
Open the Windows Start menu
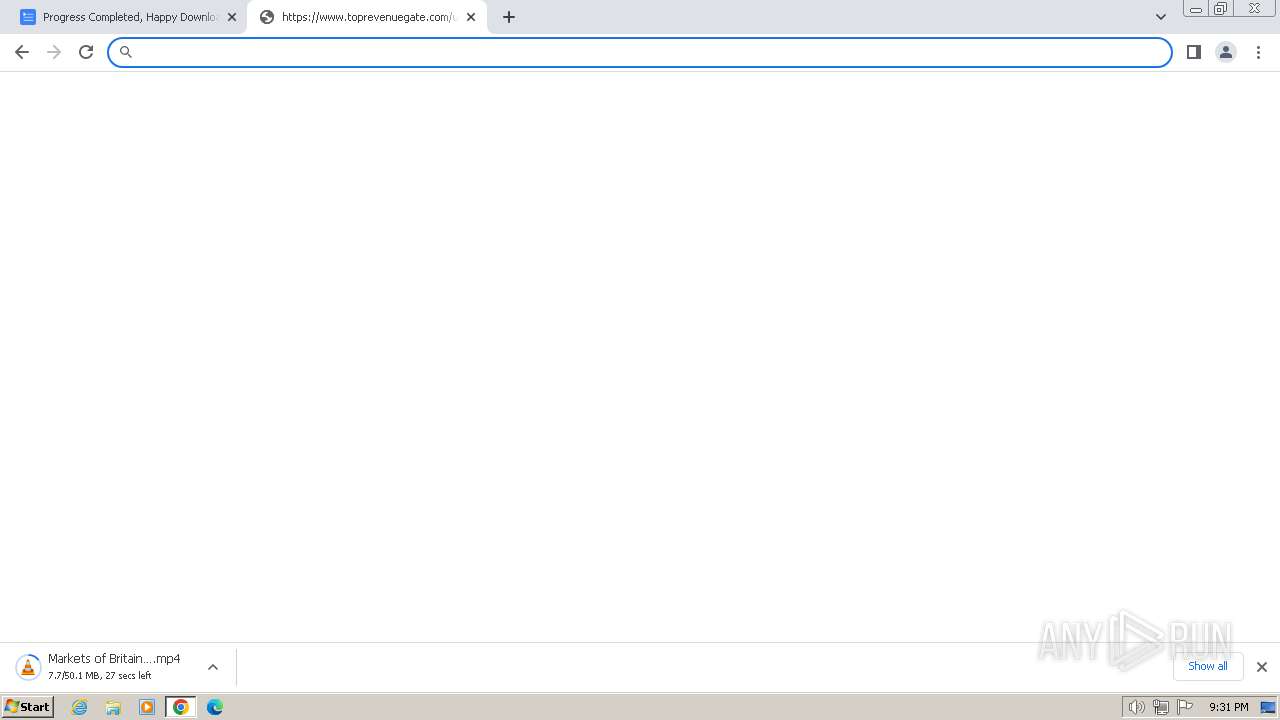pyautogui.click(x=28, y=707)
